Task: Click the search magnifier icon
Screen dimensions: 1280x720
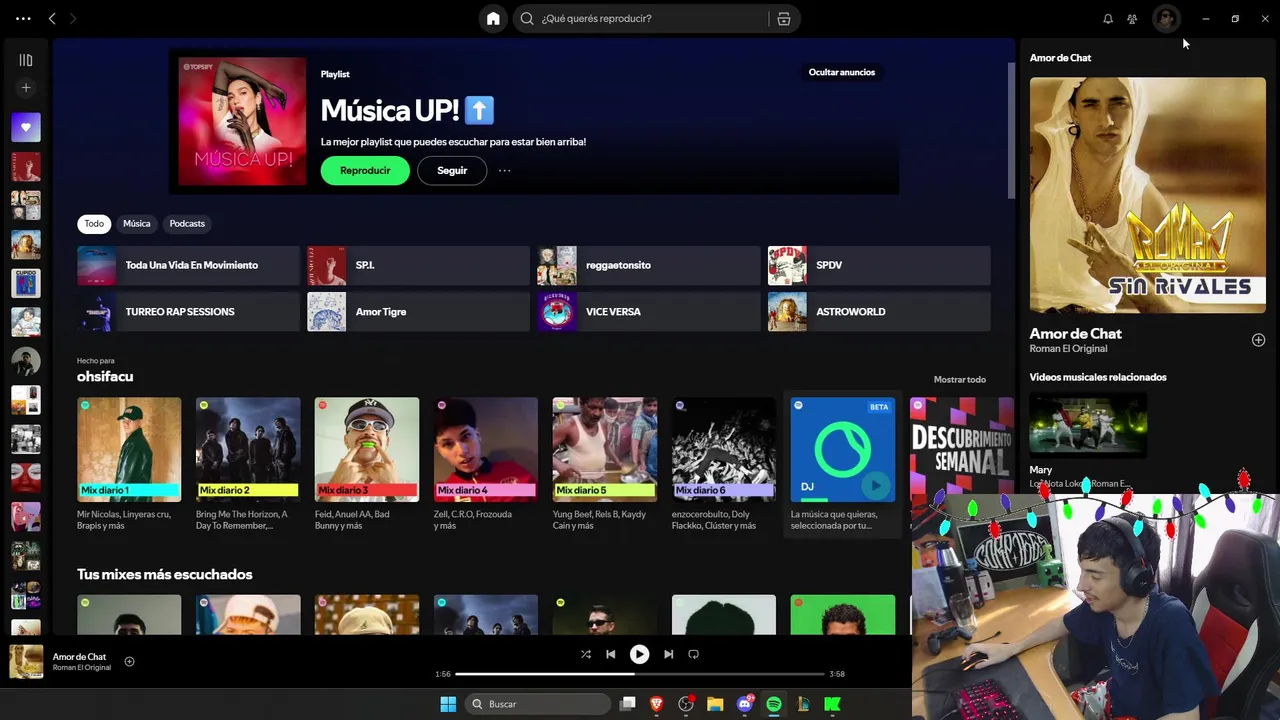Action: point(527,18)
